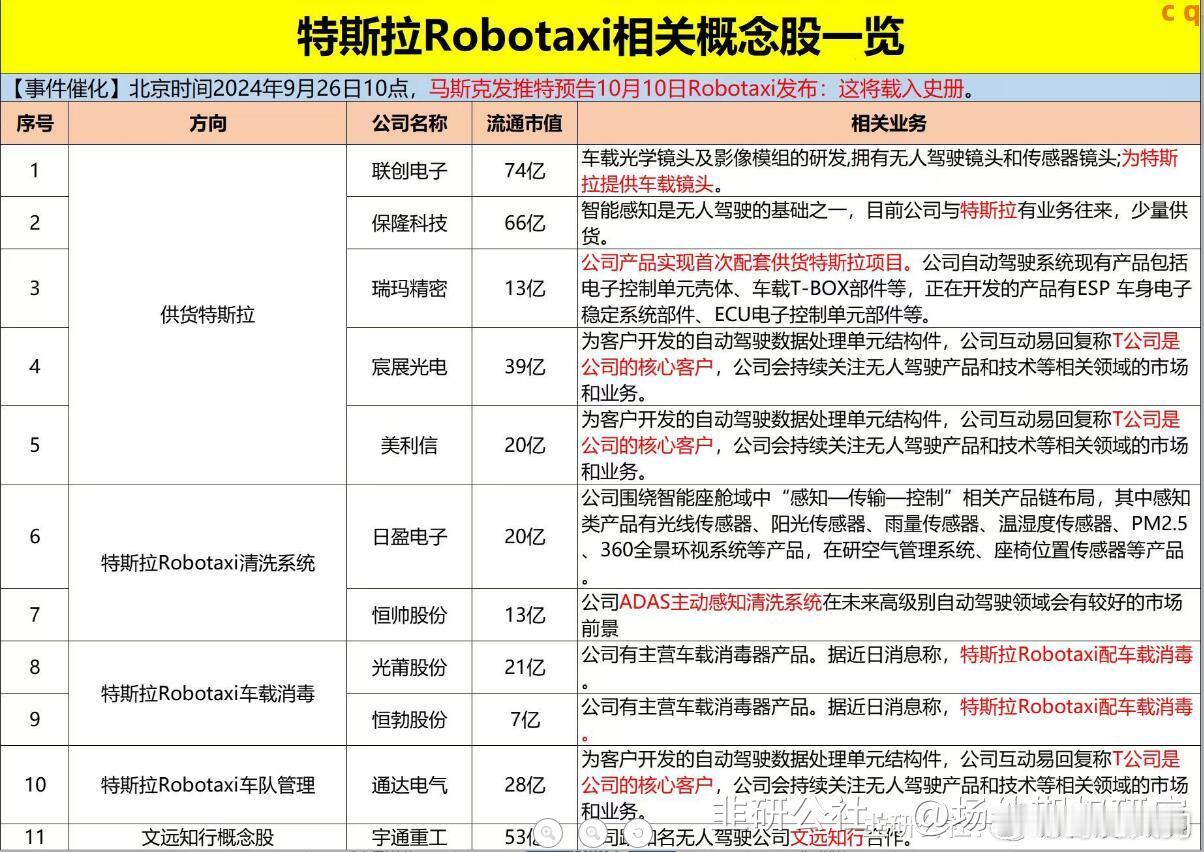
Task: Click 恒帅股份's ADAS主动感知清洗系统 description
Action: 889,615
